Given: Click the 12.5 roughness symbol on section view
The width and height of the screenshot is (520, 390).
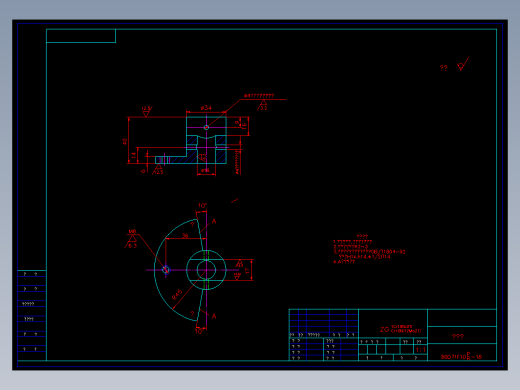Looking at the screenshot, I should [147, 111].
